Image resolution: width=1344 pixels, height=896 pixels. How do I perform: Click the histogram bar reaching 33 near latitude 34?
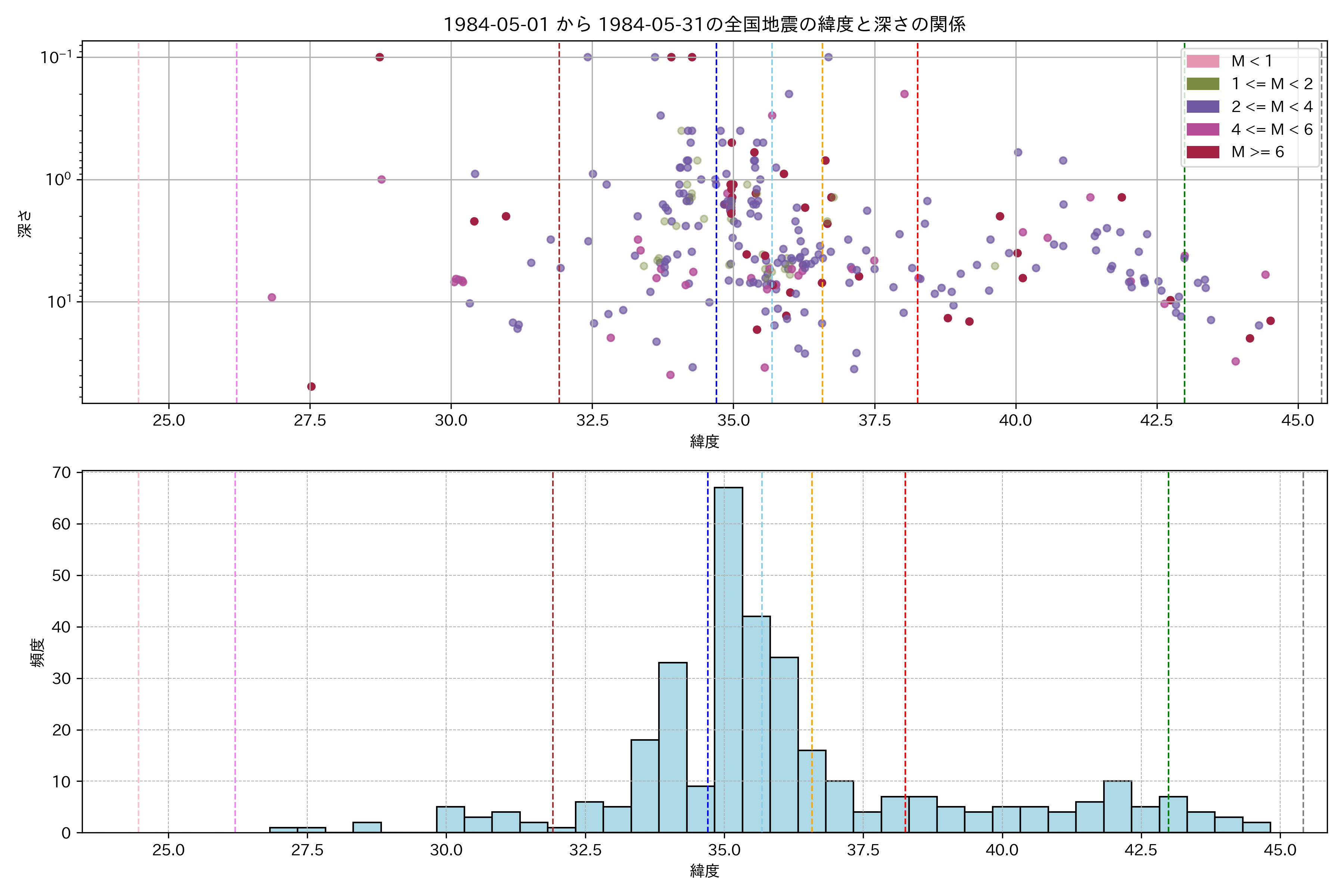click(673, 747)
